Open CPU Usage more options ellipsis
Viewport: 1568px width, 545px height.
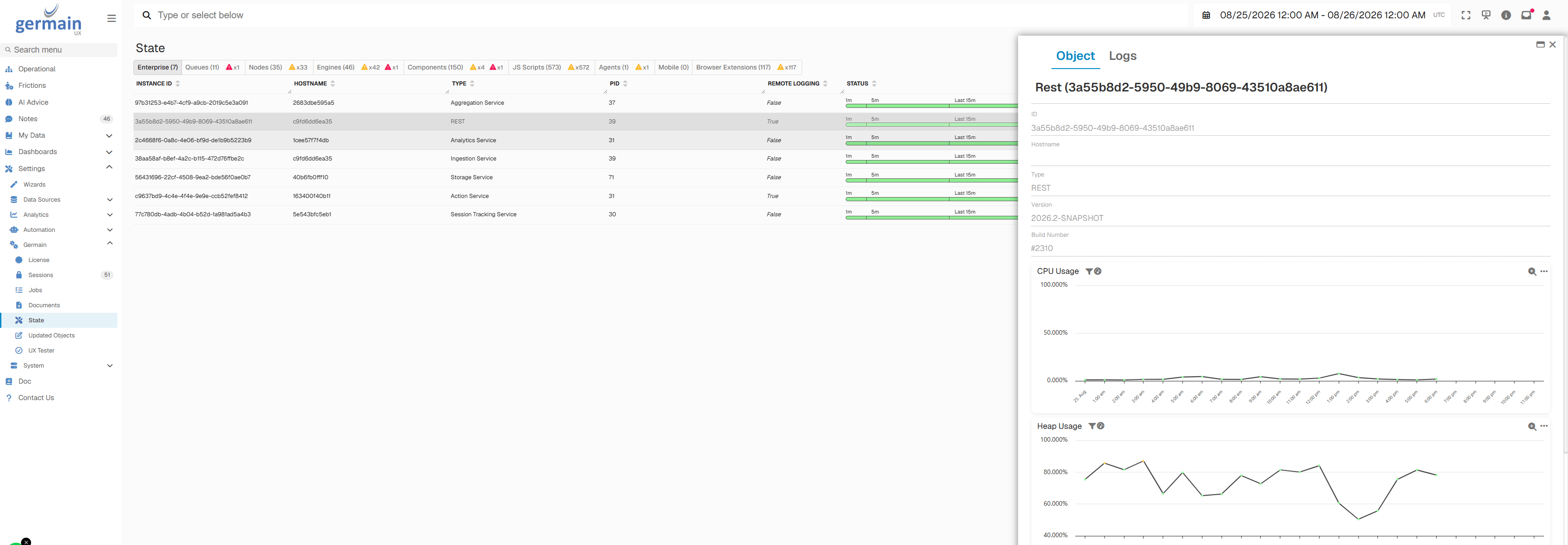pos(1544,272)
